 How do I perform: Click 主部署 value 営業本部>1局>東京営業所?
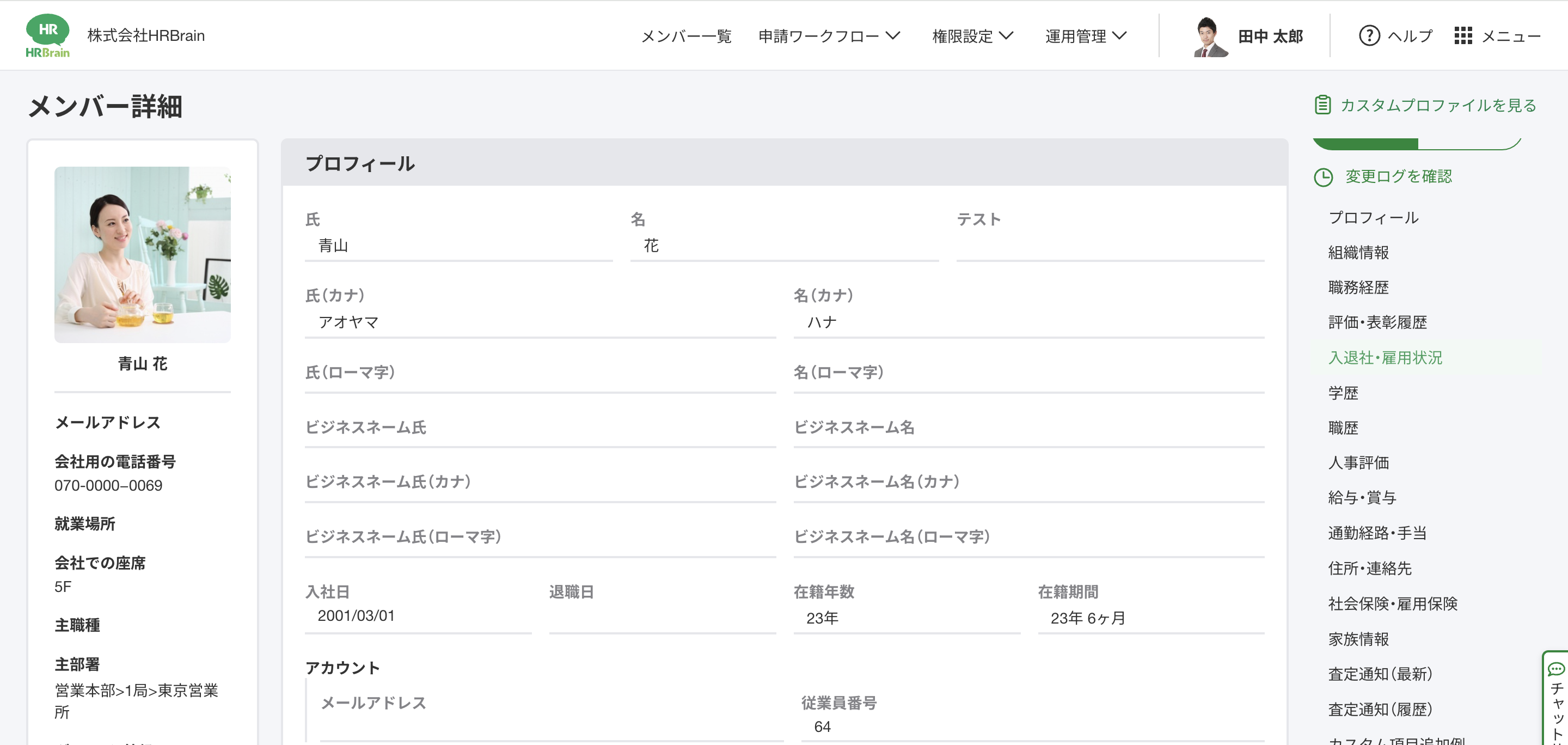136,701
